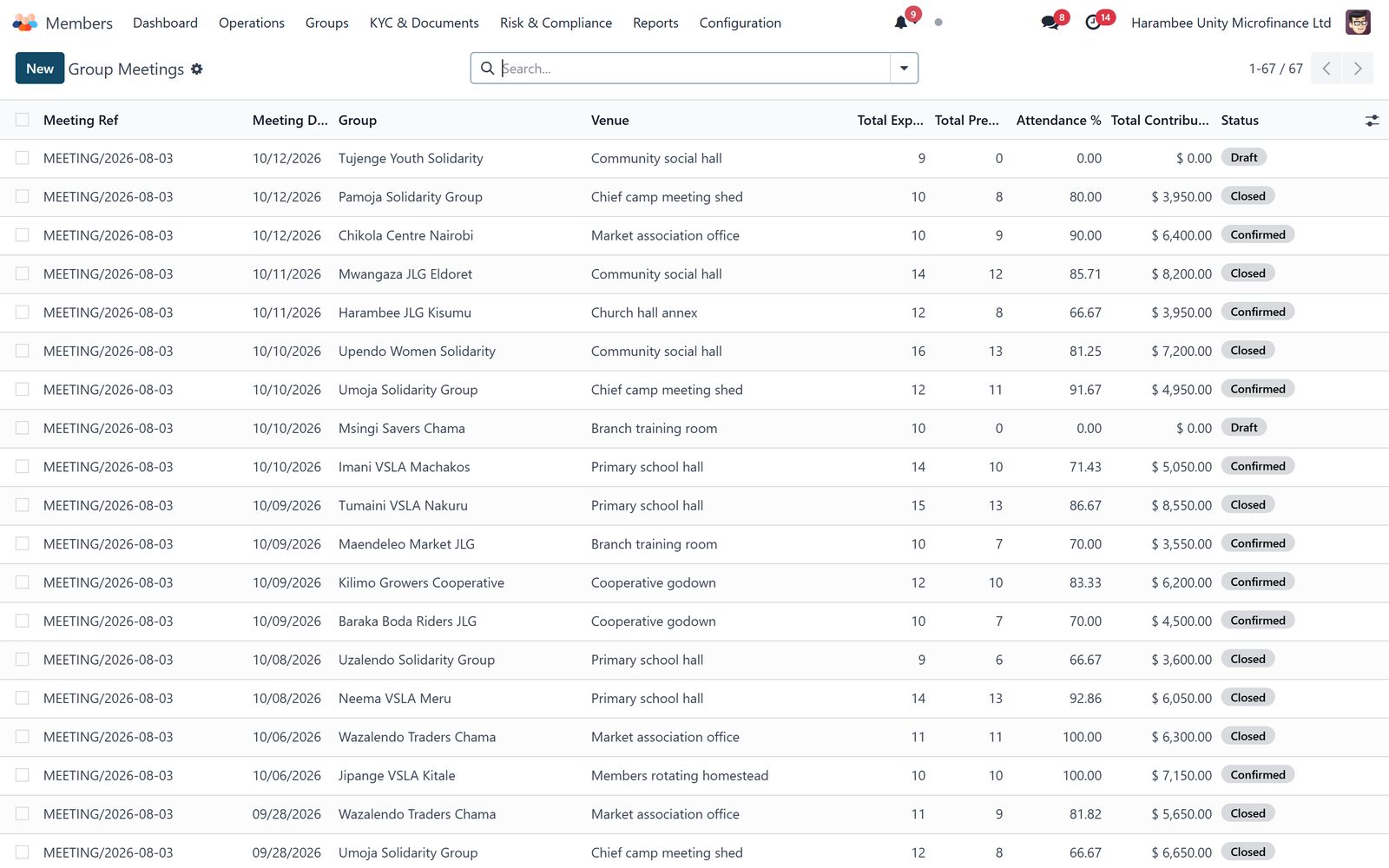This screenshot has height=868, width=1389.
Task: Click the 1-67 / 67 pager counter
Action: pyautogui.click(x=1276, y=69)
